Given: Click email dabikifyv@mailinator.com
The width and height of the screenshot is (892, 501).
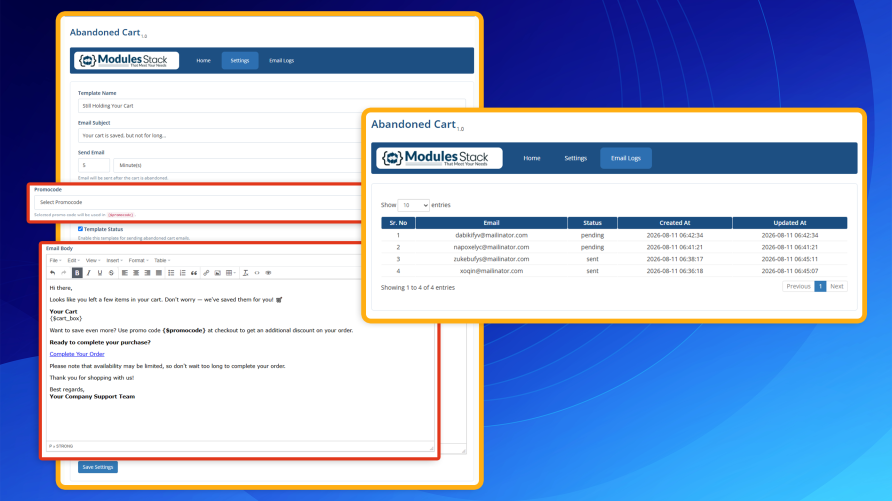Looking at the screenshot, I should (x=492, y=235).
